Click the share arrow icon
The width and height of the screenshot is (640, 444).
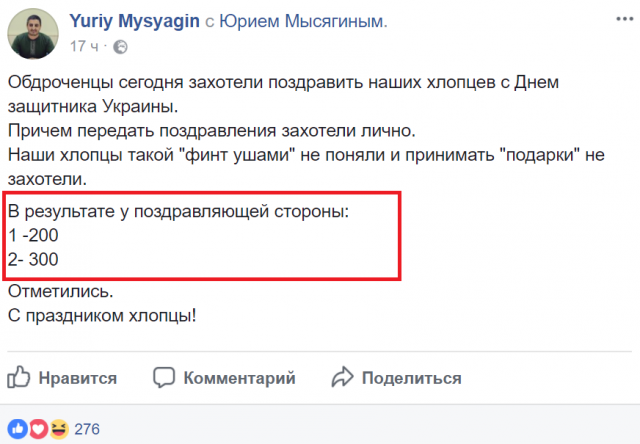click(x=342, y=377)
